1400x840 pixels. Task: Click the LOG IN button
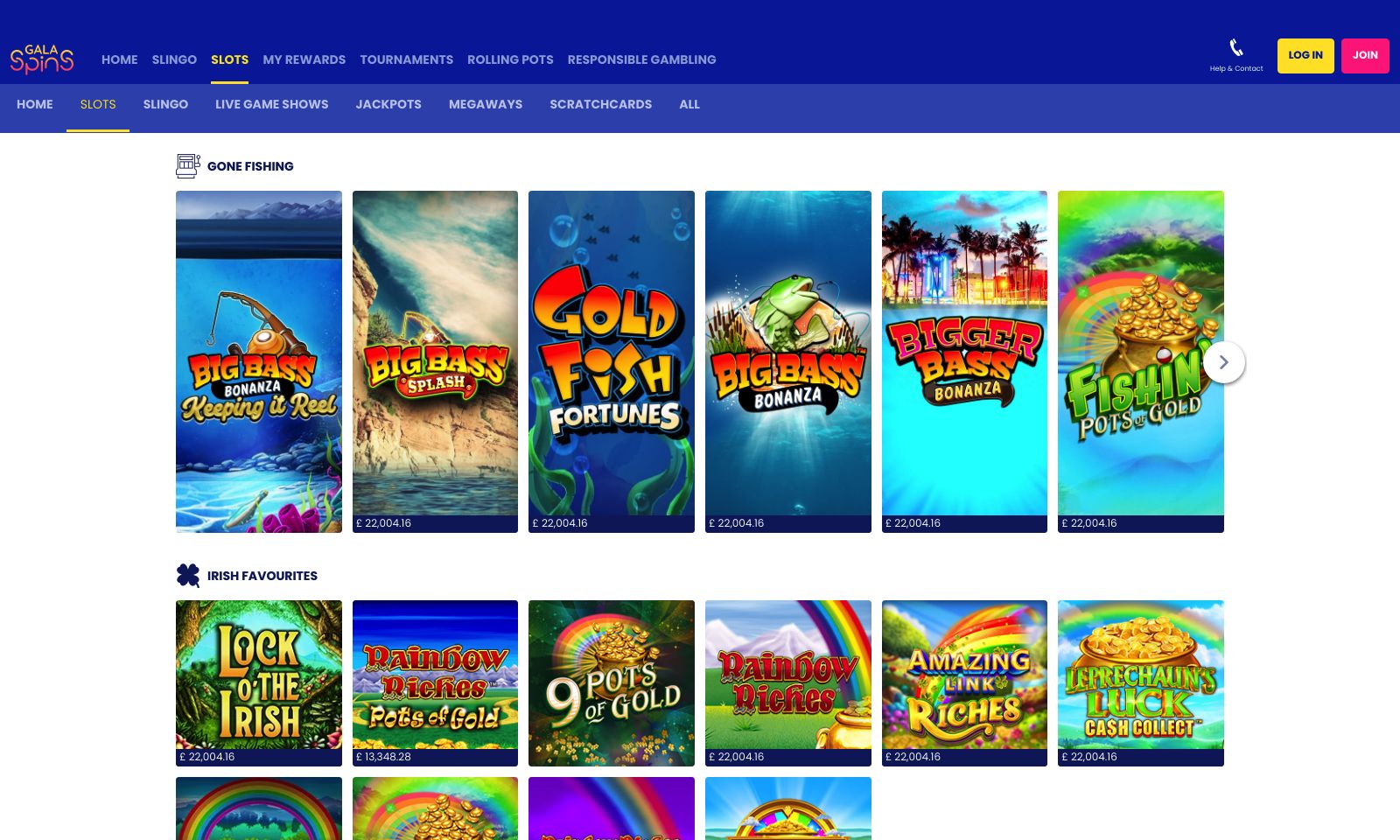pos(1305,55)
